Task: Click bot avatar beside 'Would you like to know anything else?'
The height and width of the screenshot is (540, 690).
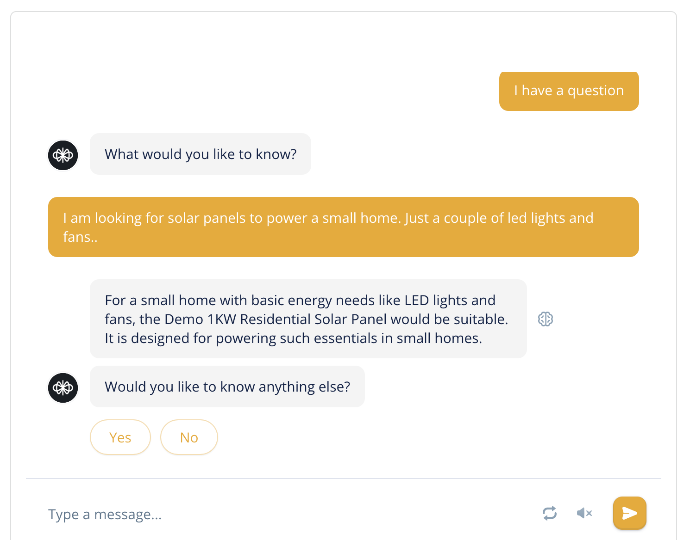Action: (63, 388)
